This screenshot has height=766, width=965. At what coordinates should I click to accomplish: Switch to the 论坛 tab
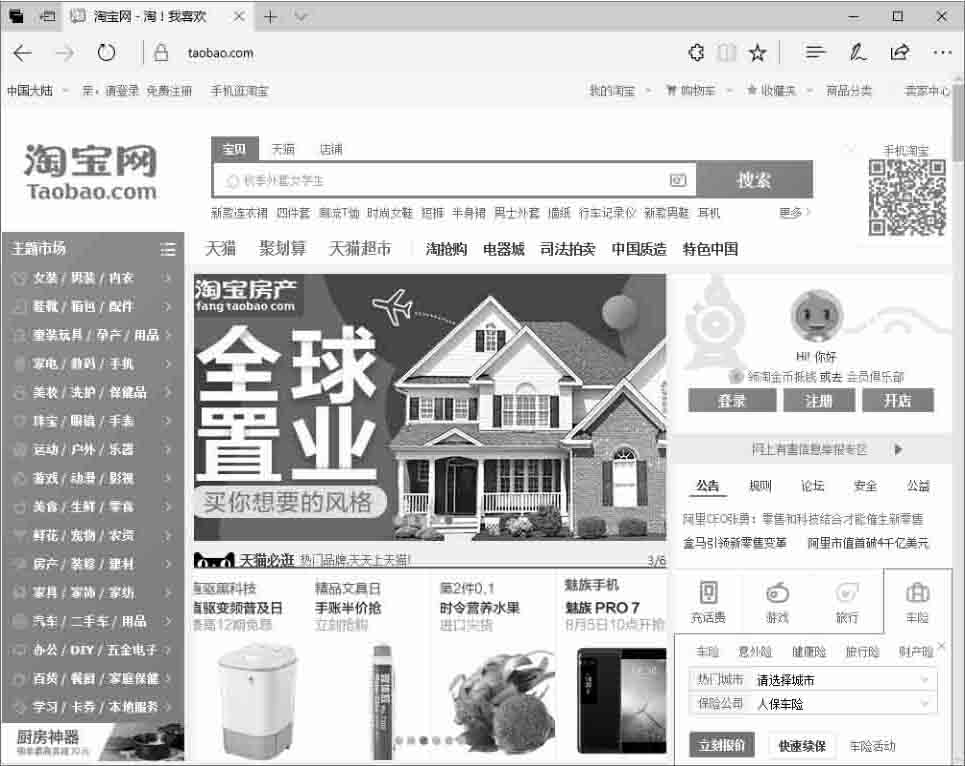[812, 486]
